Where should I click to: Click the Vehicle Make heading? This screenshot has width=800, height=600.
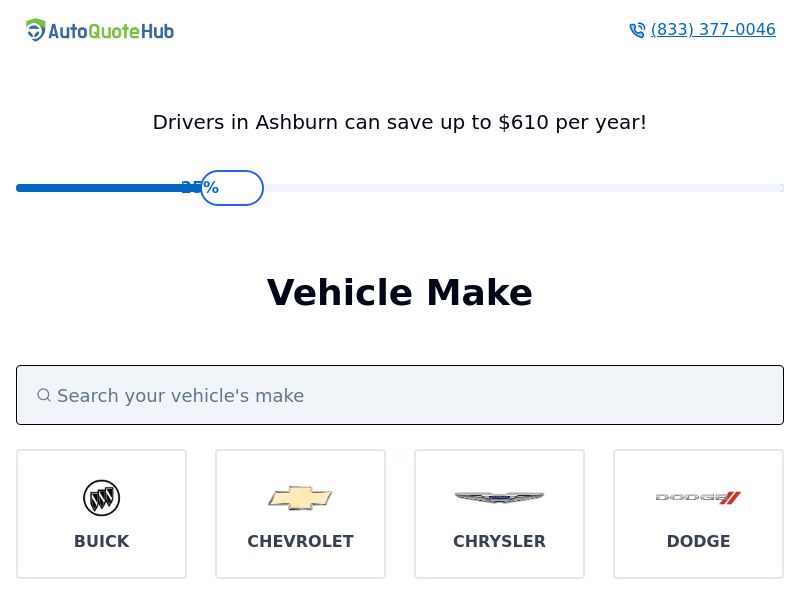point(400,292)
